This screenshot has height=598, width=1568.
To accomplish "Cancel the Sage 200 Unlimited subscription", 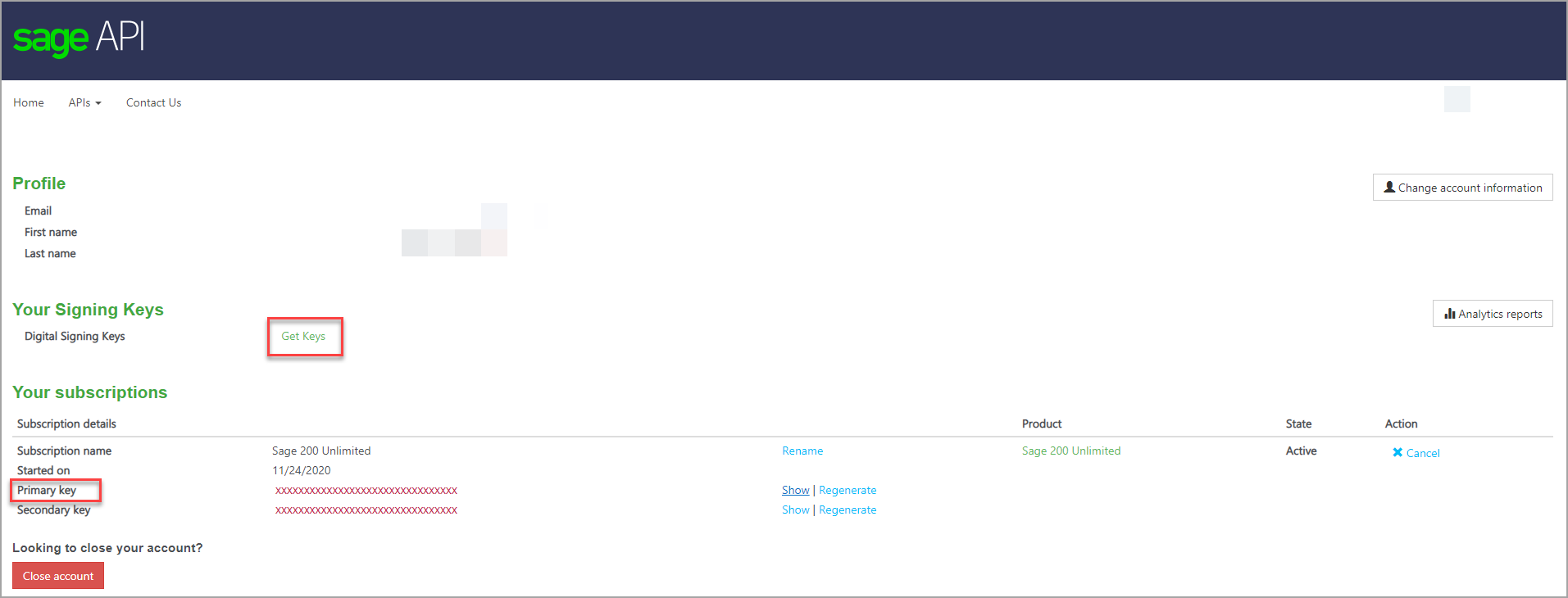I will [x=1416, y=453].
